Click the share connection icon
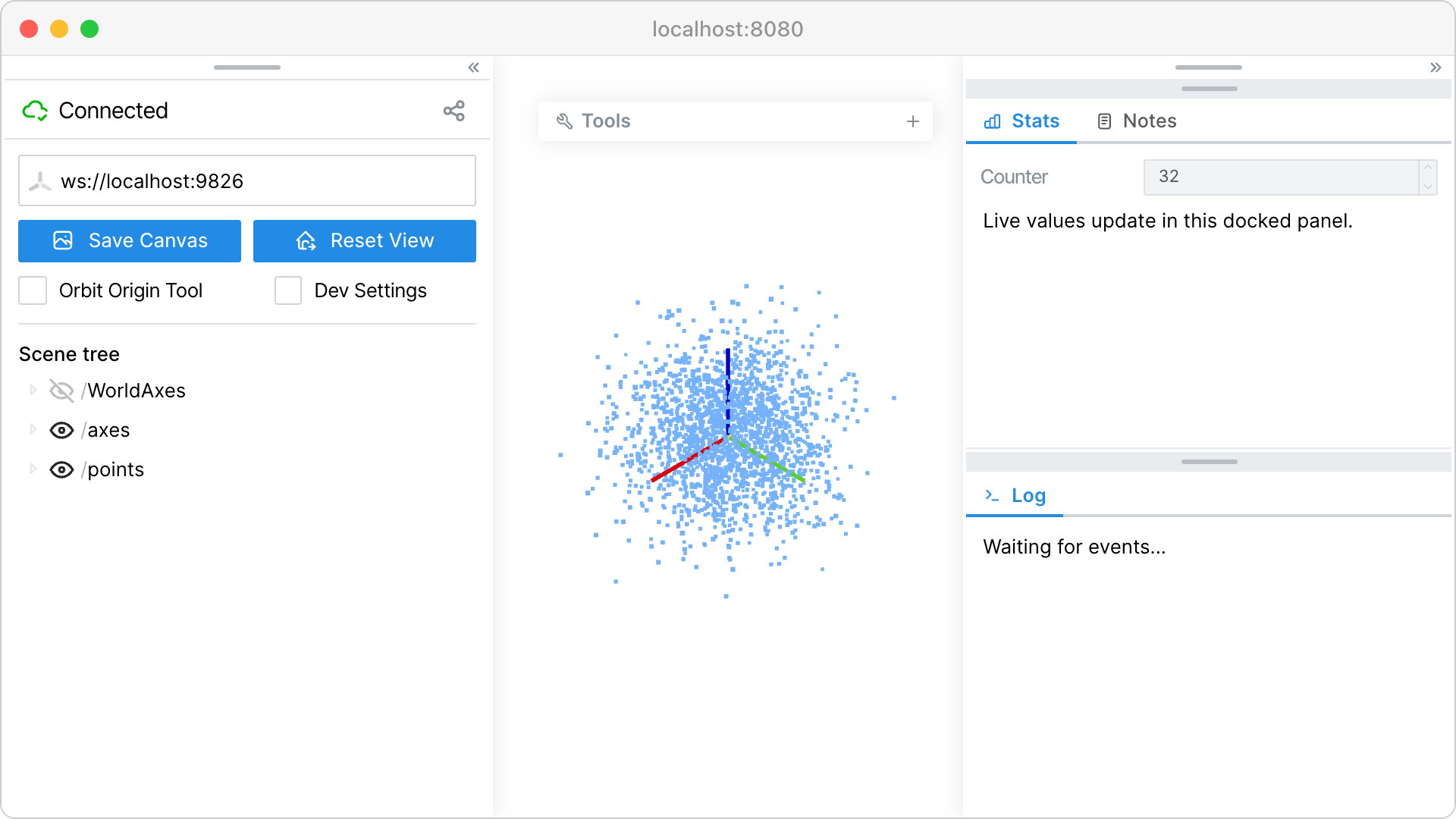1456x819 pixels. coord(454,111)
